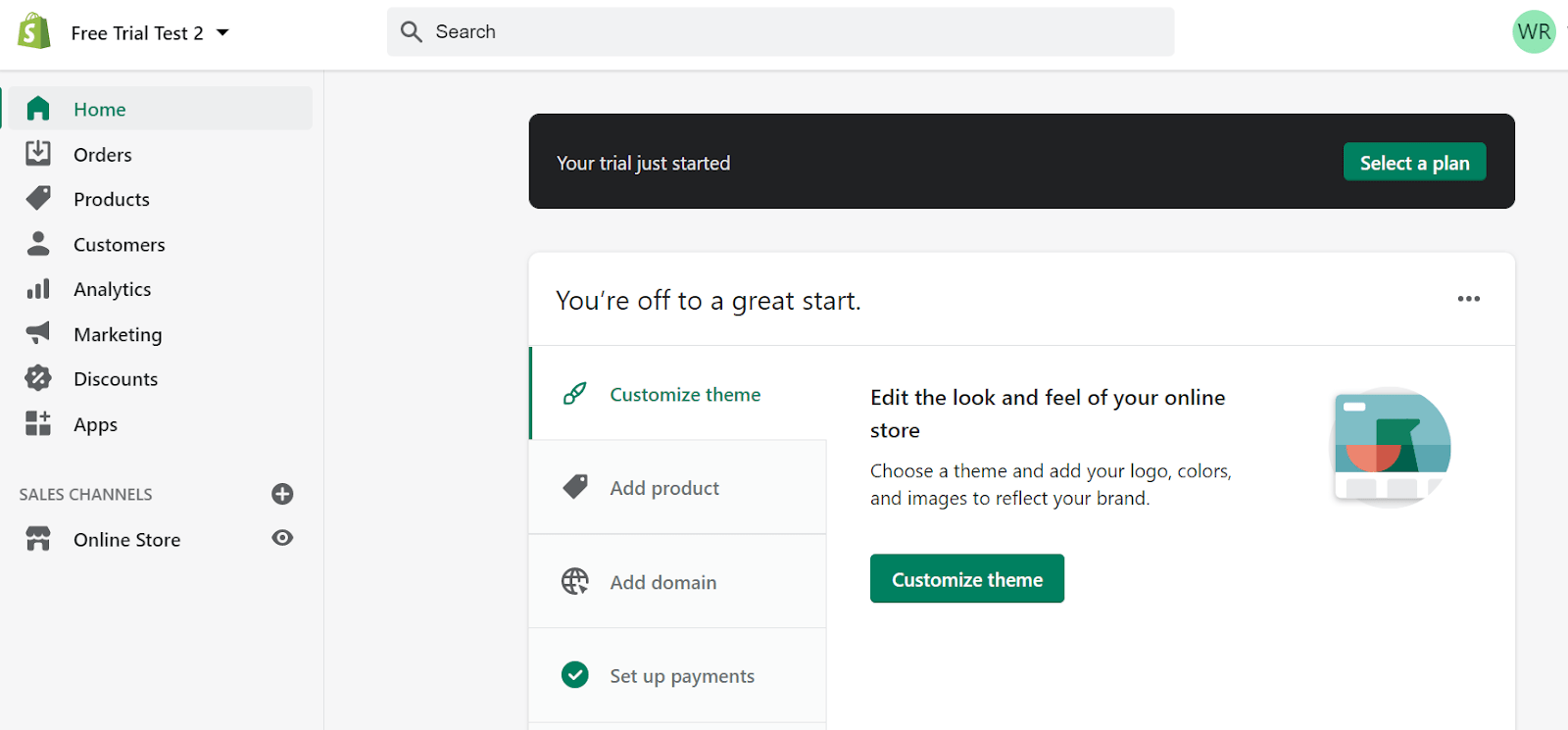1568x730 pixels.
Task: Open the Orders inbox icon
Action: pos(38,153)
